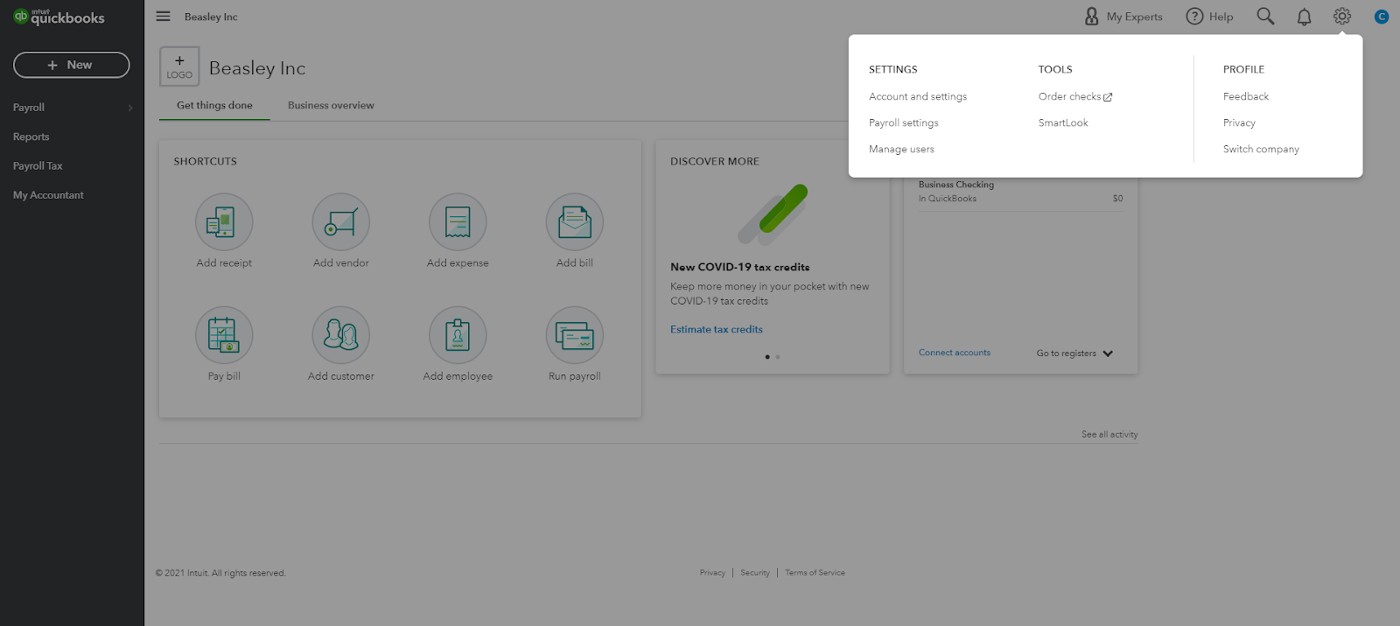Open the footer Terms of Service link
The image size is (1400, 626).
815,573
